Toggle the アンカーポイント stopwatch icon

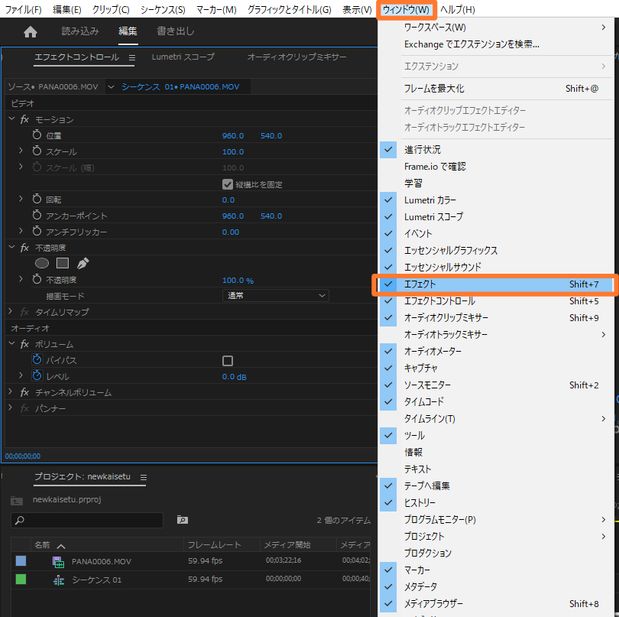(x=37, y=215)
